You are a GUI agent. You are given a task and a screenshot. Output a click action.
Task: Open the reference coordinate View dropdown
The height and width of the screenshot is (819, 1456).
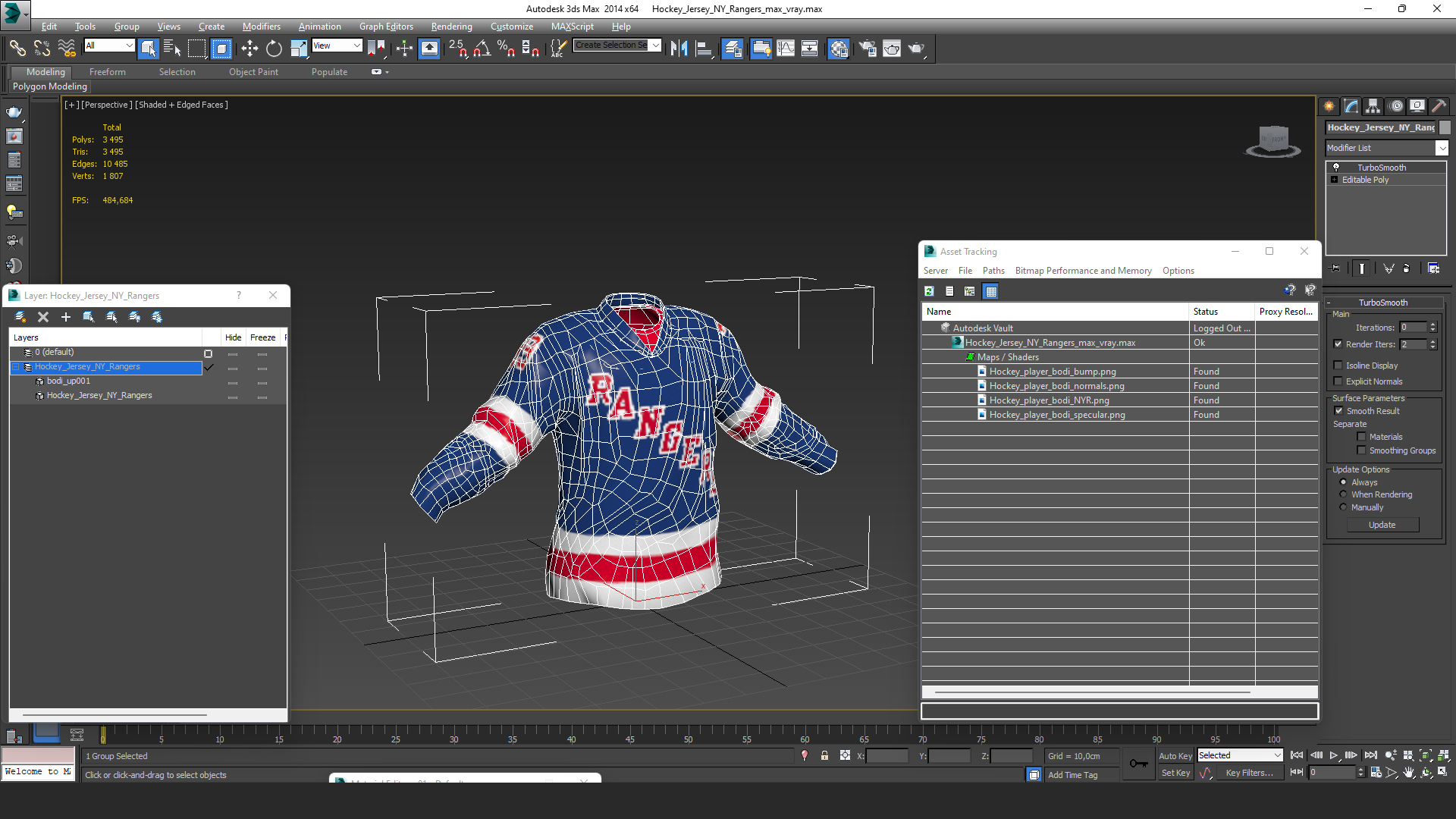357,45
